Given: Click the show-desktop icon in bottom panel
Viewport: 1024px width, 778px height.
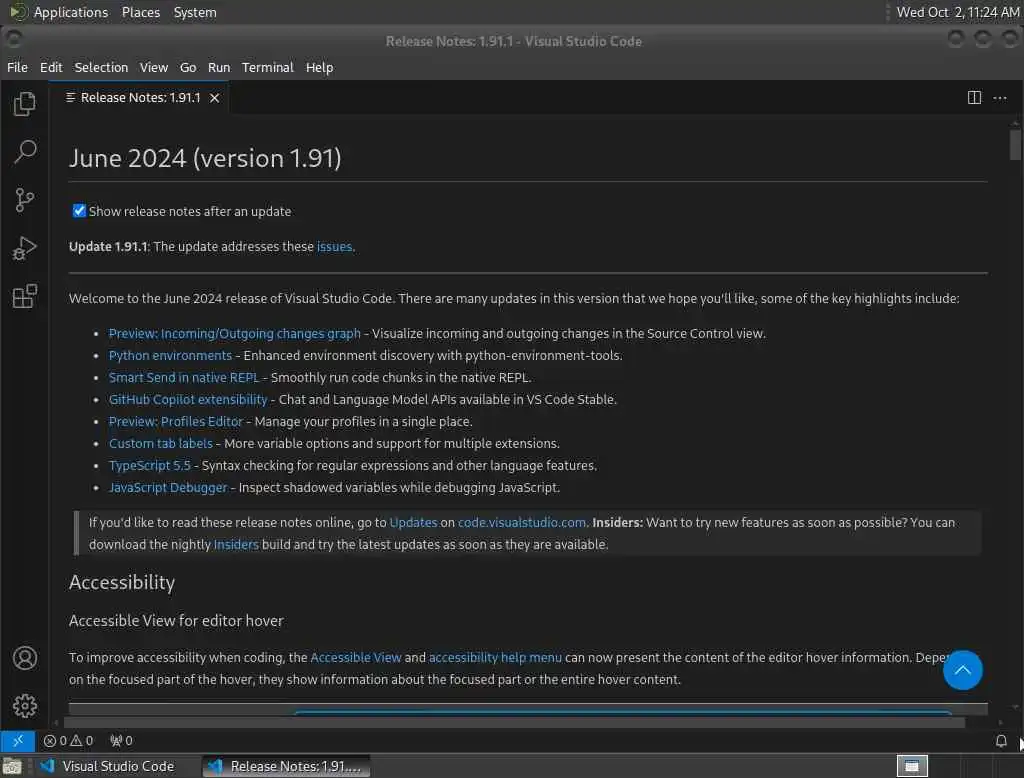Looking at the screenshot, I should [12, 766].
